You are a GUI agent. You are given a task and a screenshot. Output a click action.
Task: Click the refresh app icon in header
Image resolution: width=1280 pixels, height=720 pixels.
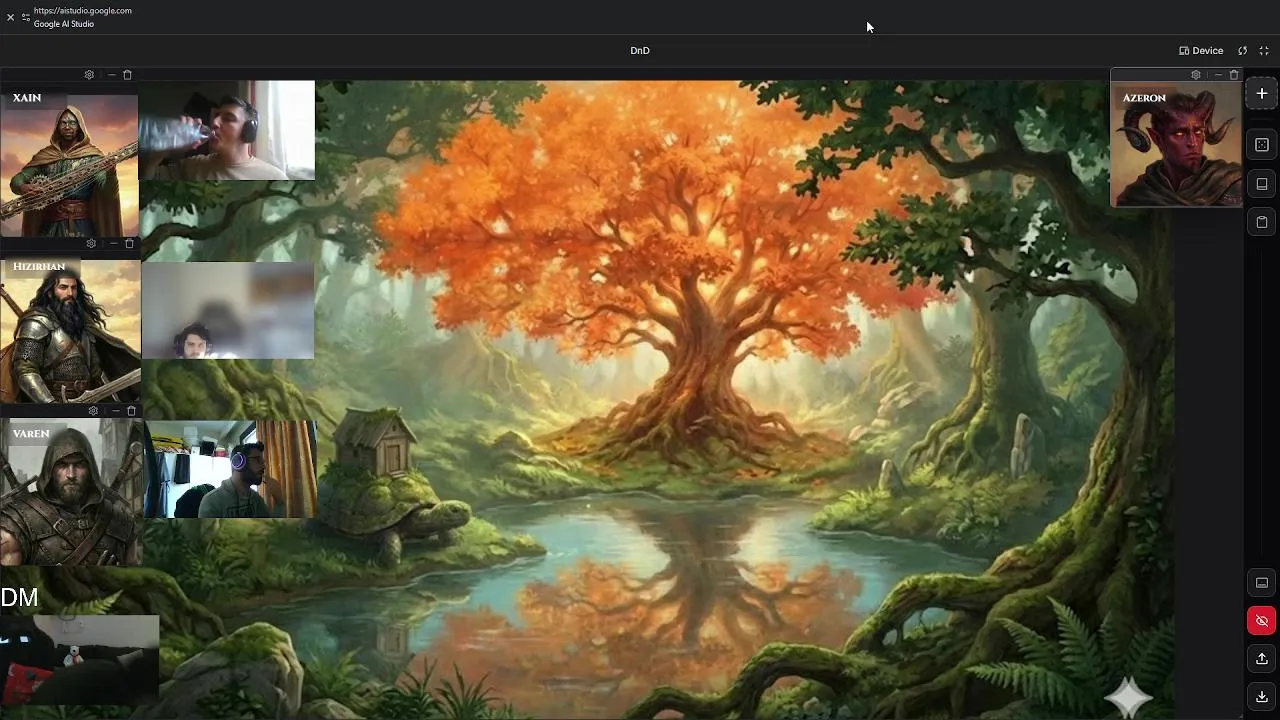tap(1243, 50)
